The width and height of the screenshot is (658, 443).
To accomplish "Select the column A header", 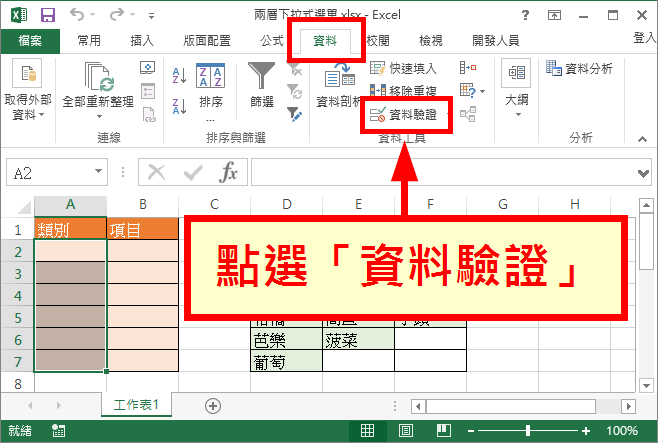I will pyautogui.click(x=70, y=205).
